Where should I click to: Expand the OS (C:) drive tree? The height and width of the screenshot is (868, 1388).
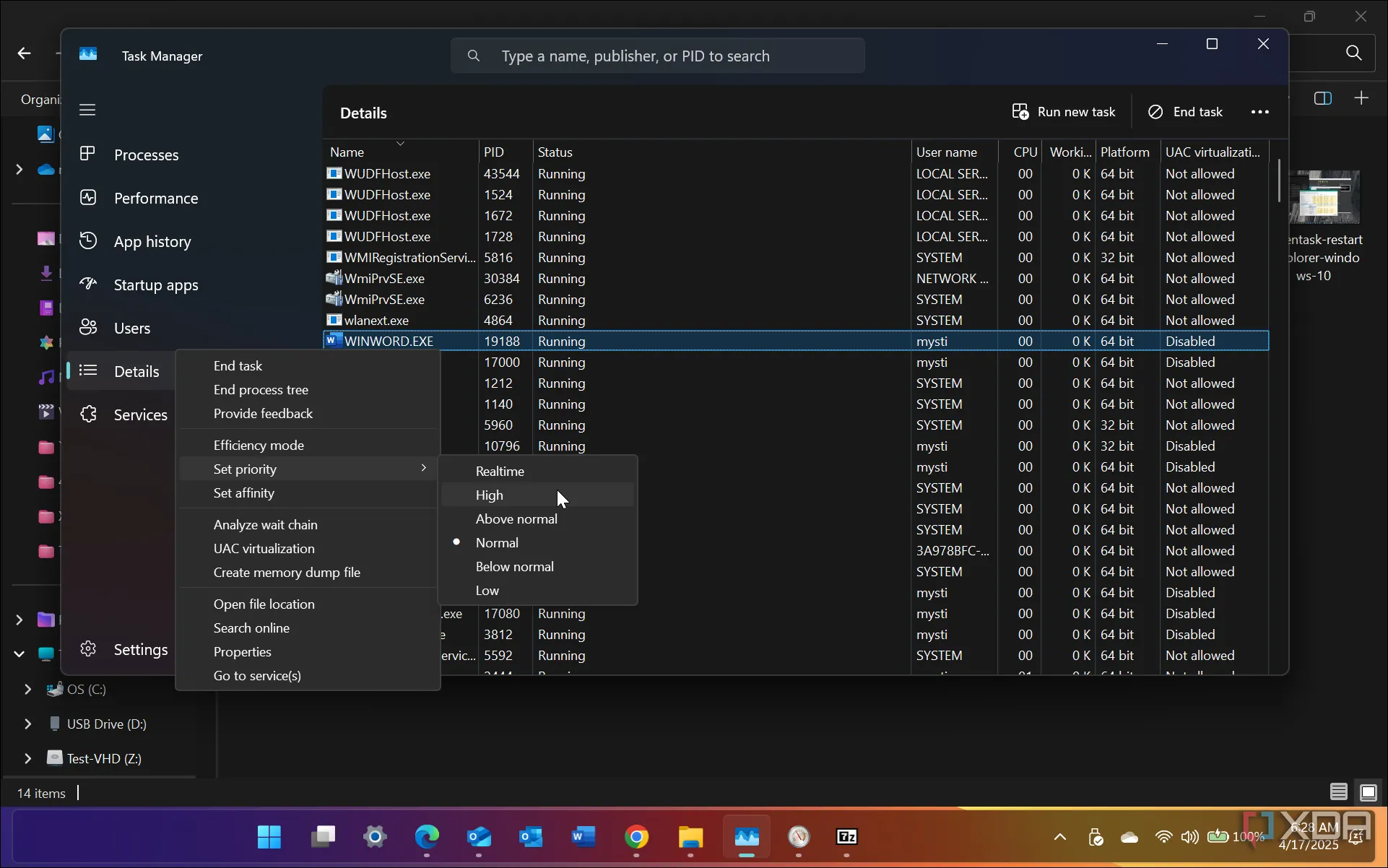click(27, 690)
